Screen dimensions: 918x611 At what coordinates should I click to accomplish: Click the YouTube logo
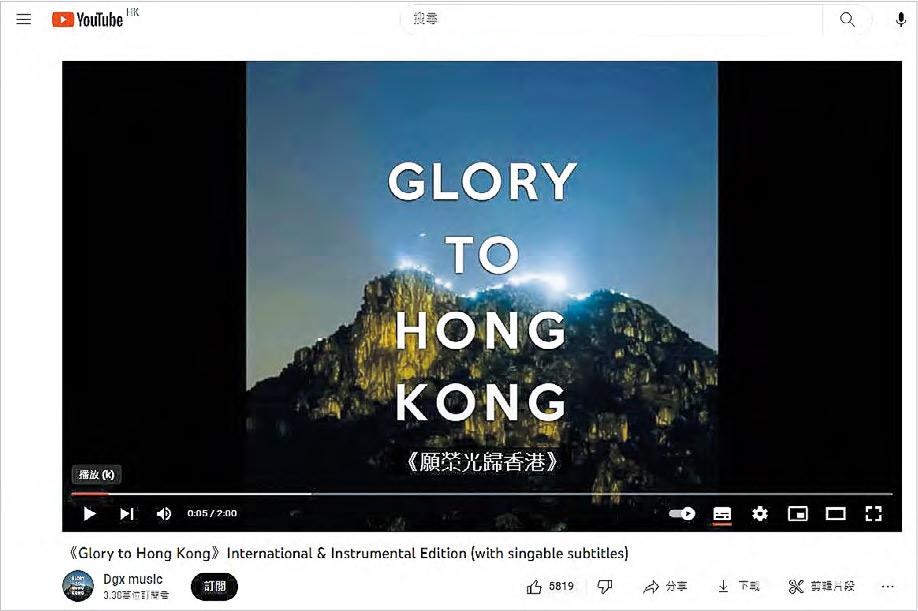pos(88,20)
